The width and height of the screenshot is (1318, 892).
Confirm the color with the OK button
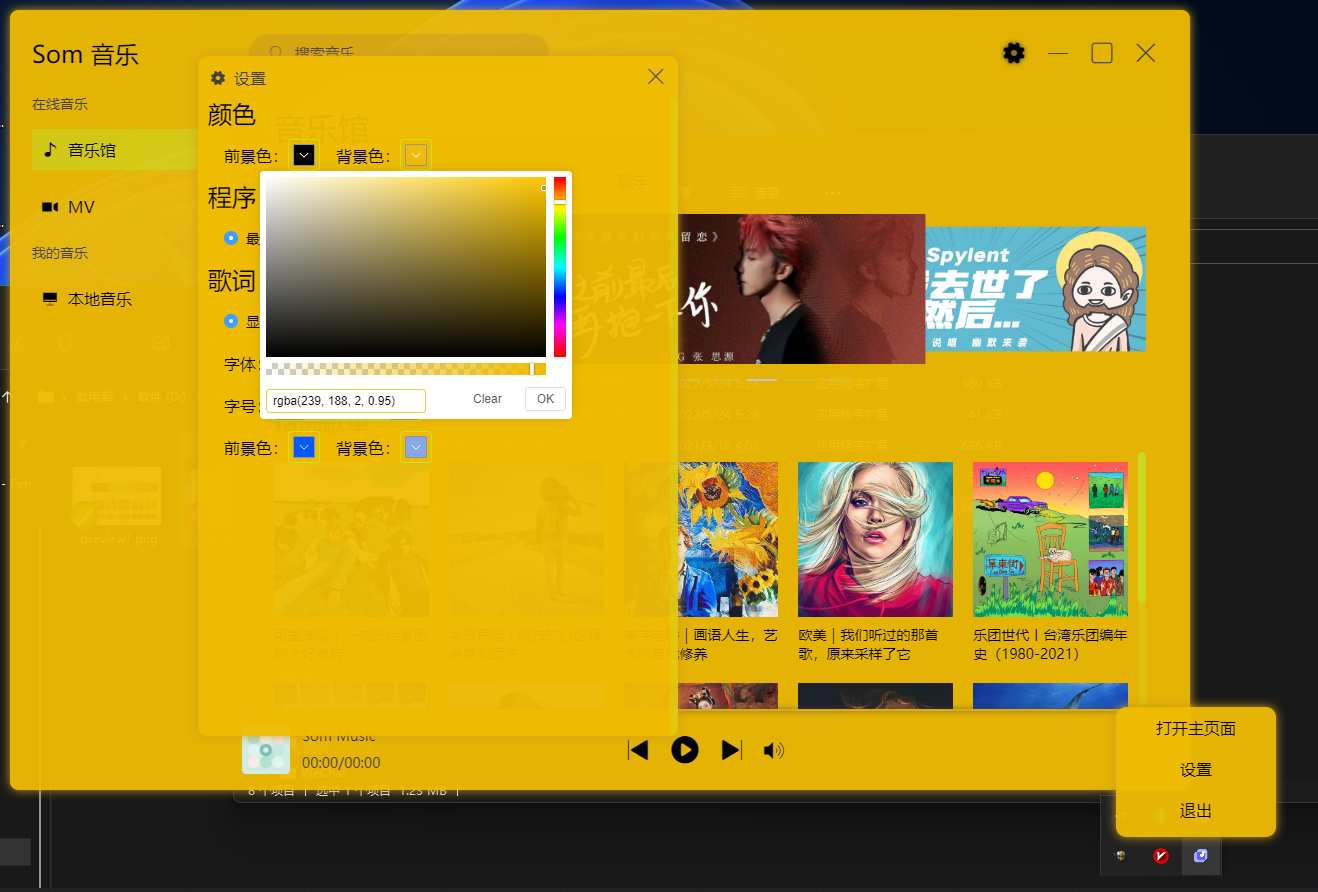(x=545, y=399)
